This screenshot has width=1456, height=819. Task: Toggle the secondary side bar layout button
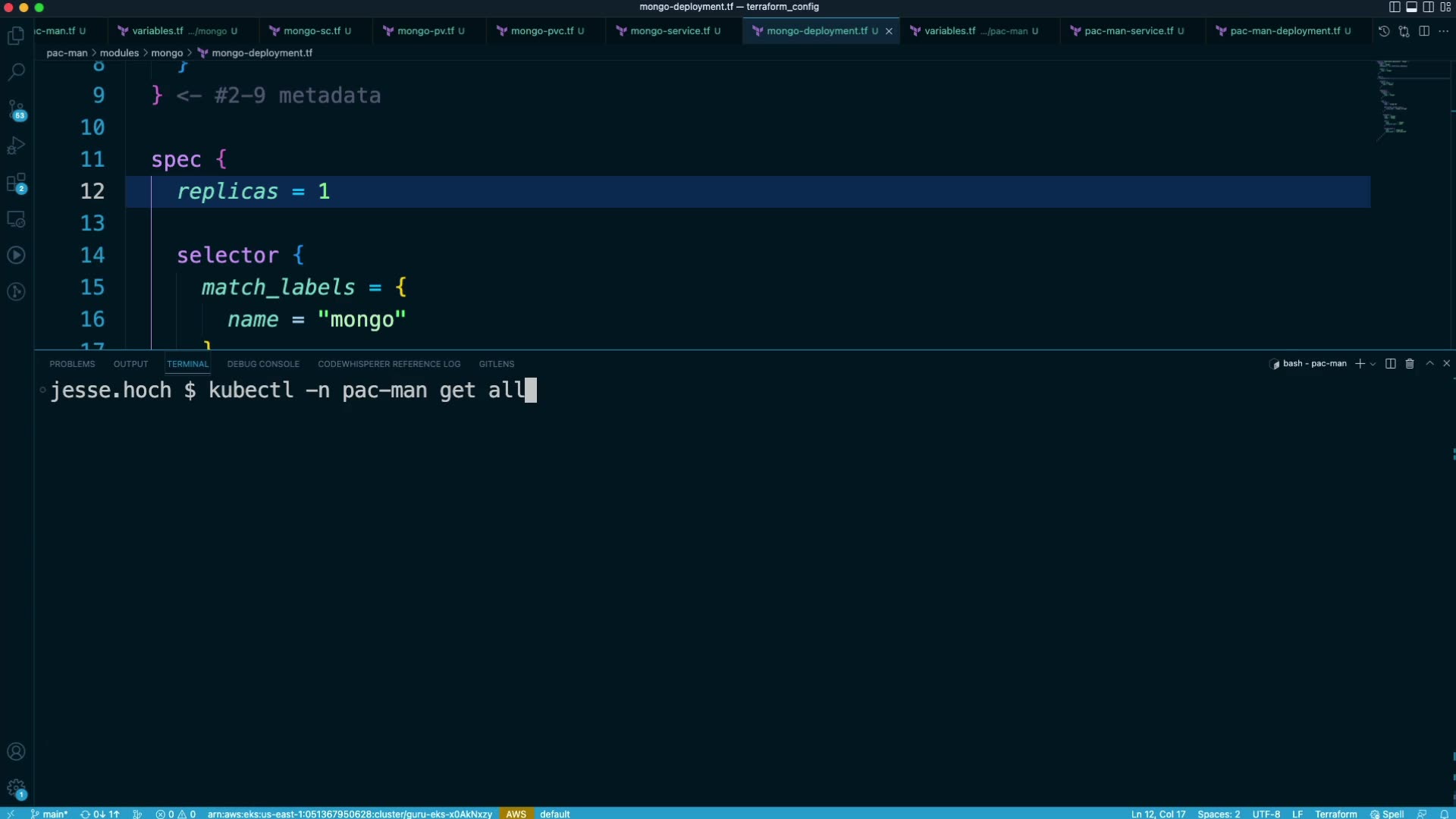click(1428, 7)
